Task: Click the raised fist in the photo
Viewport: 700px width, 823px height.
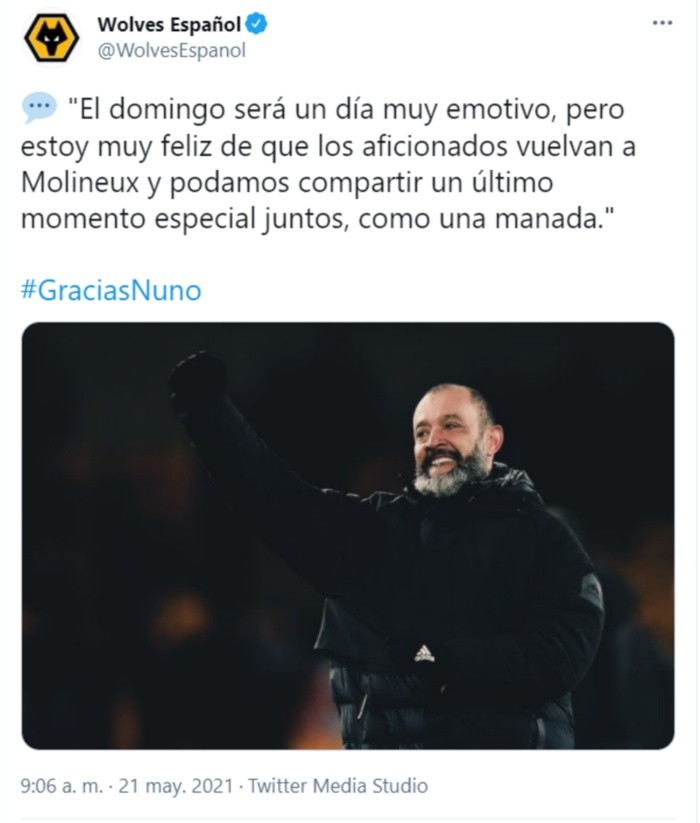Action: point(197,379)
